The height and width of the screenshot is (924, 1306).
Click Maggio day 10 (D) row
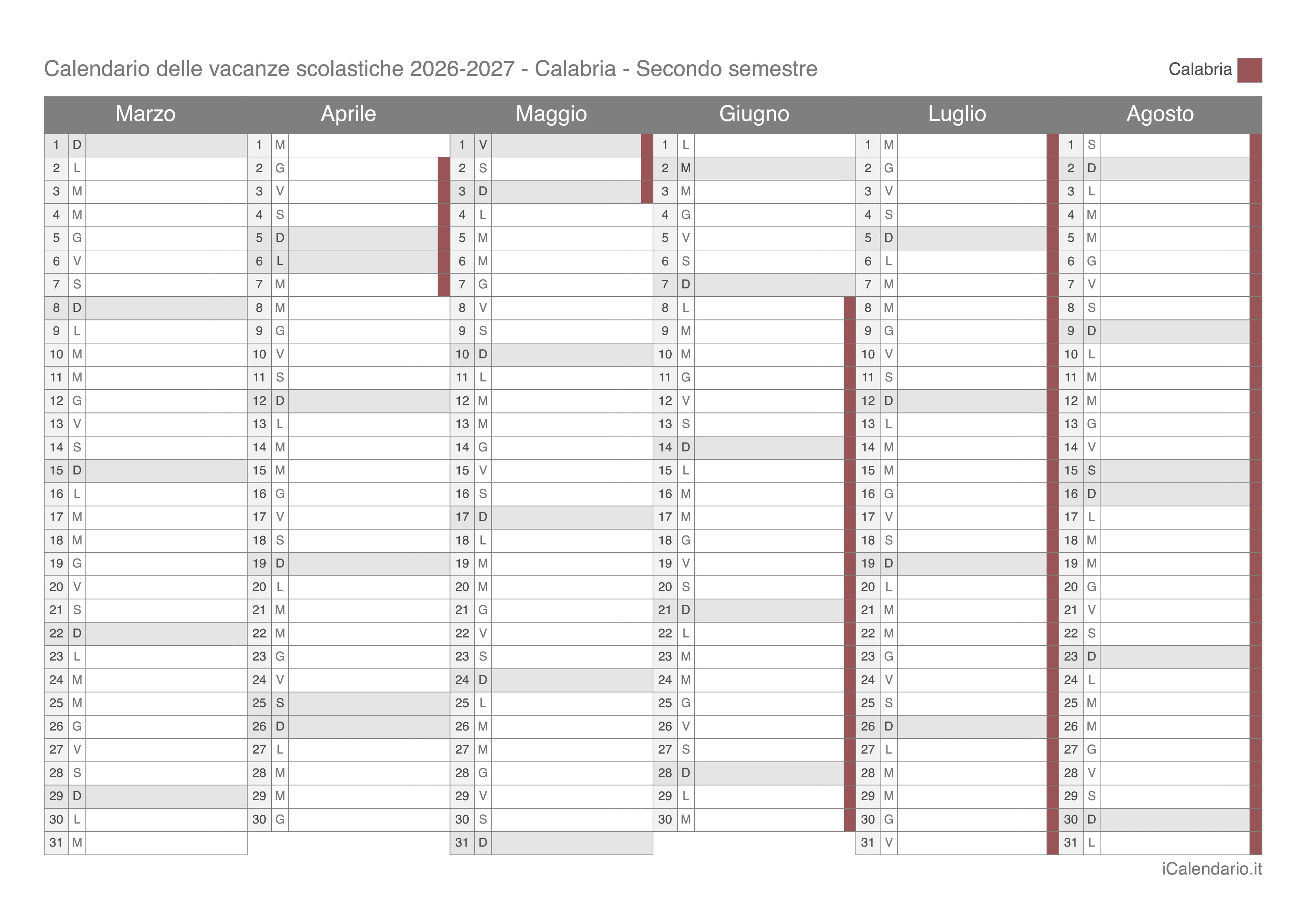[x=551, y=355]
